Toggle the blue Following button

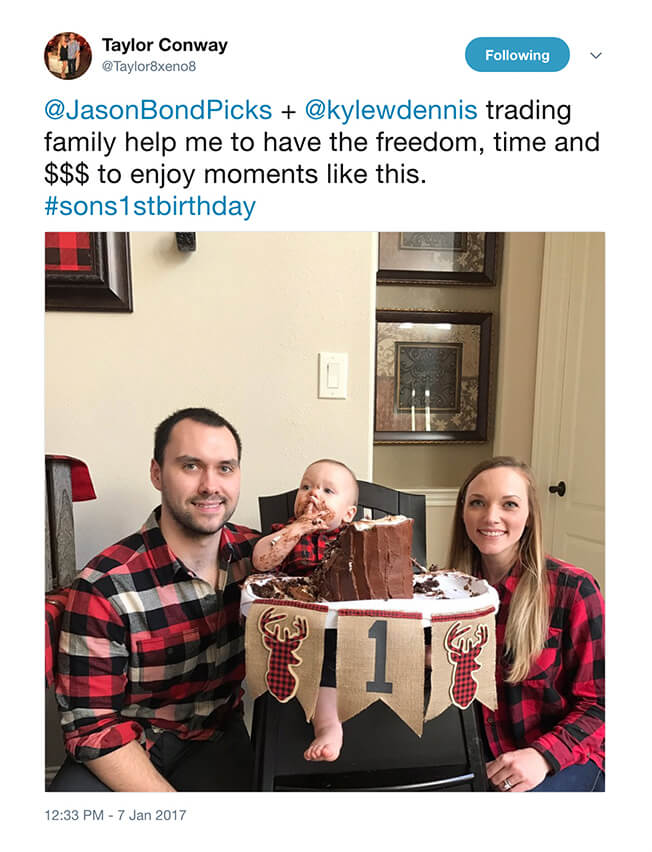(x=517, y=55)
